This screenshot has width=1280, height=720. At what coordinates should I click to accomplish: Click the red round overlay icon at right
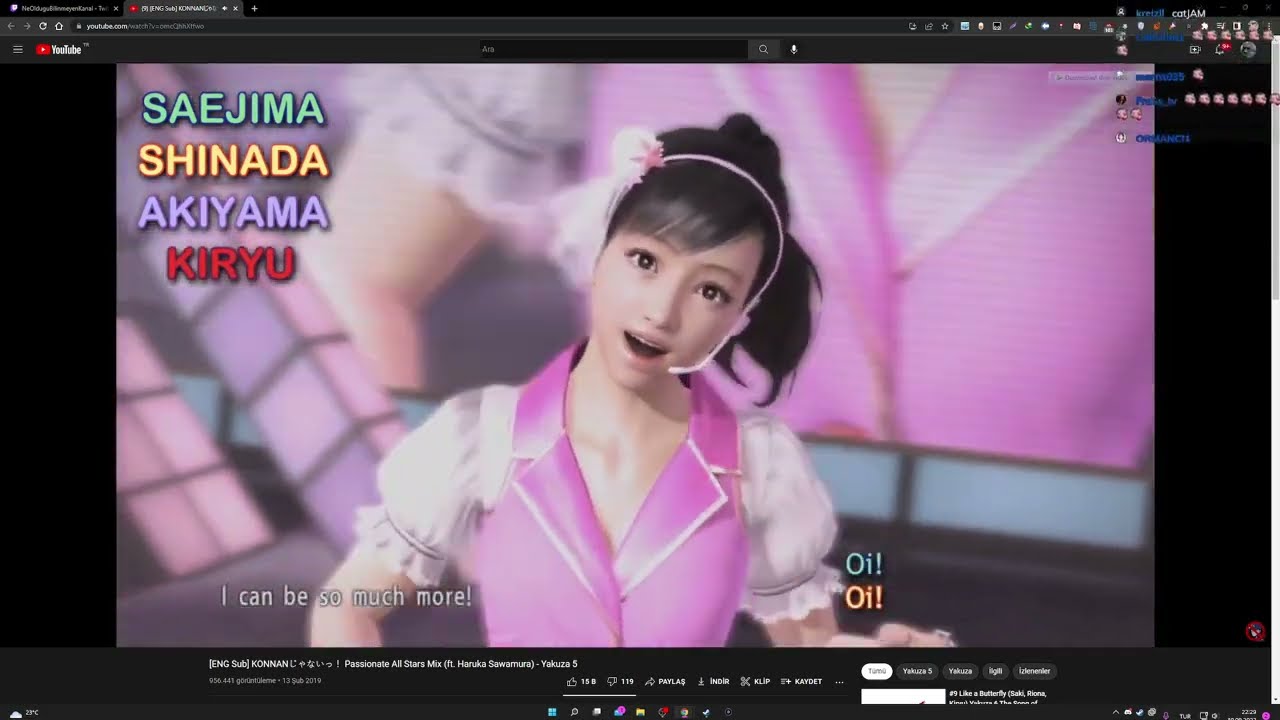pyautogui.click(x=1255, y=631)
